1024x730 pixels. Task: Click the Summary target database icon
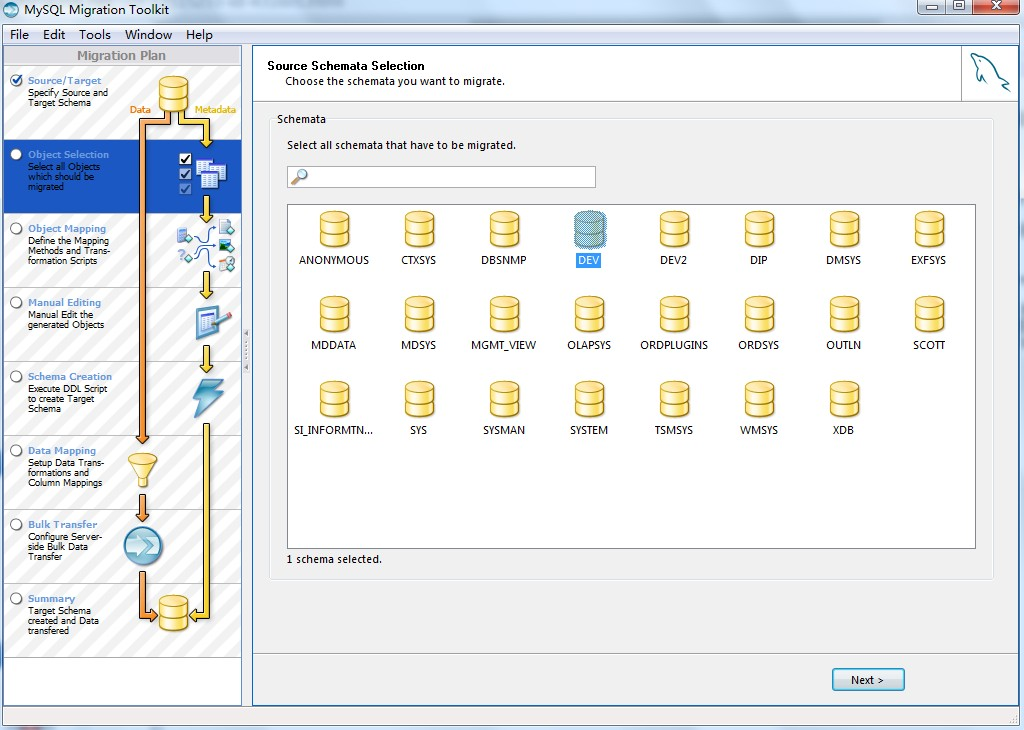[x=173, y=612]
